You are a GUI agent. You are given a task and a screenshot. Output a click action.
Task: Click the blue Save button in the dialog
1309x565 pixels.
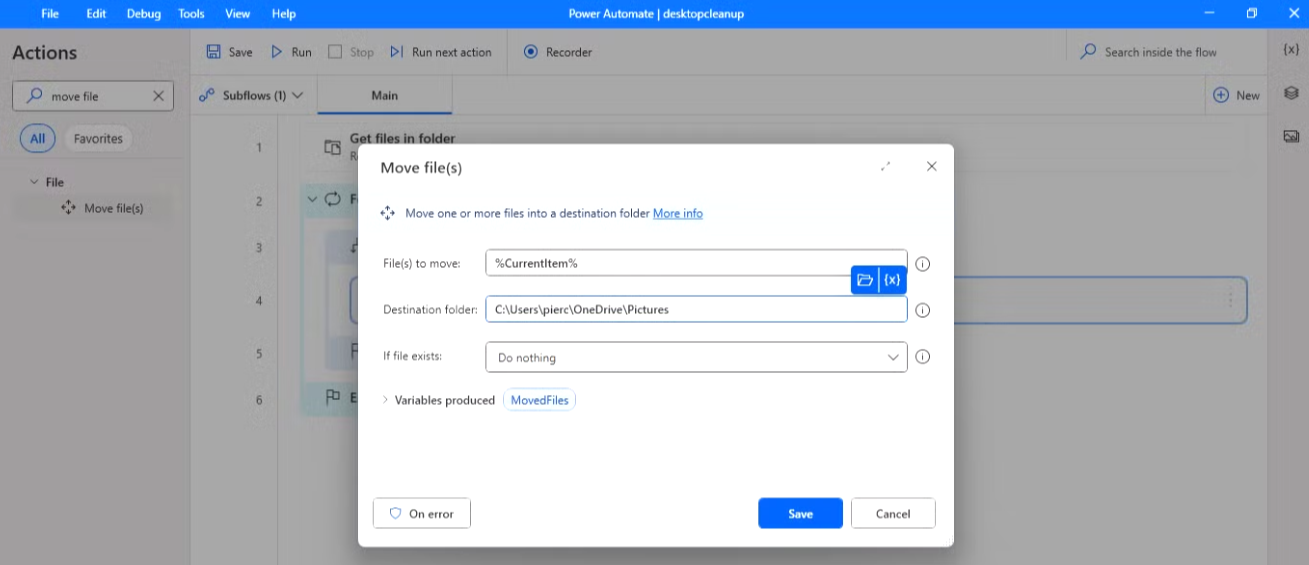800,513
